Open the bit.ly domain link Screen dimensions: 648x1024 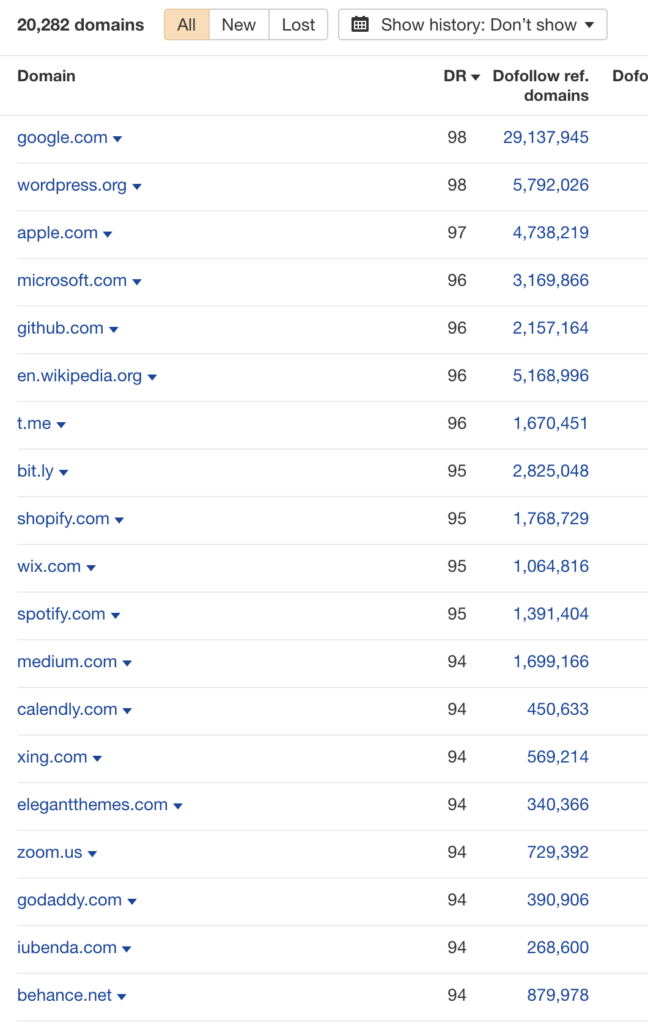point(35,472)
